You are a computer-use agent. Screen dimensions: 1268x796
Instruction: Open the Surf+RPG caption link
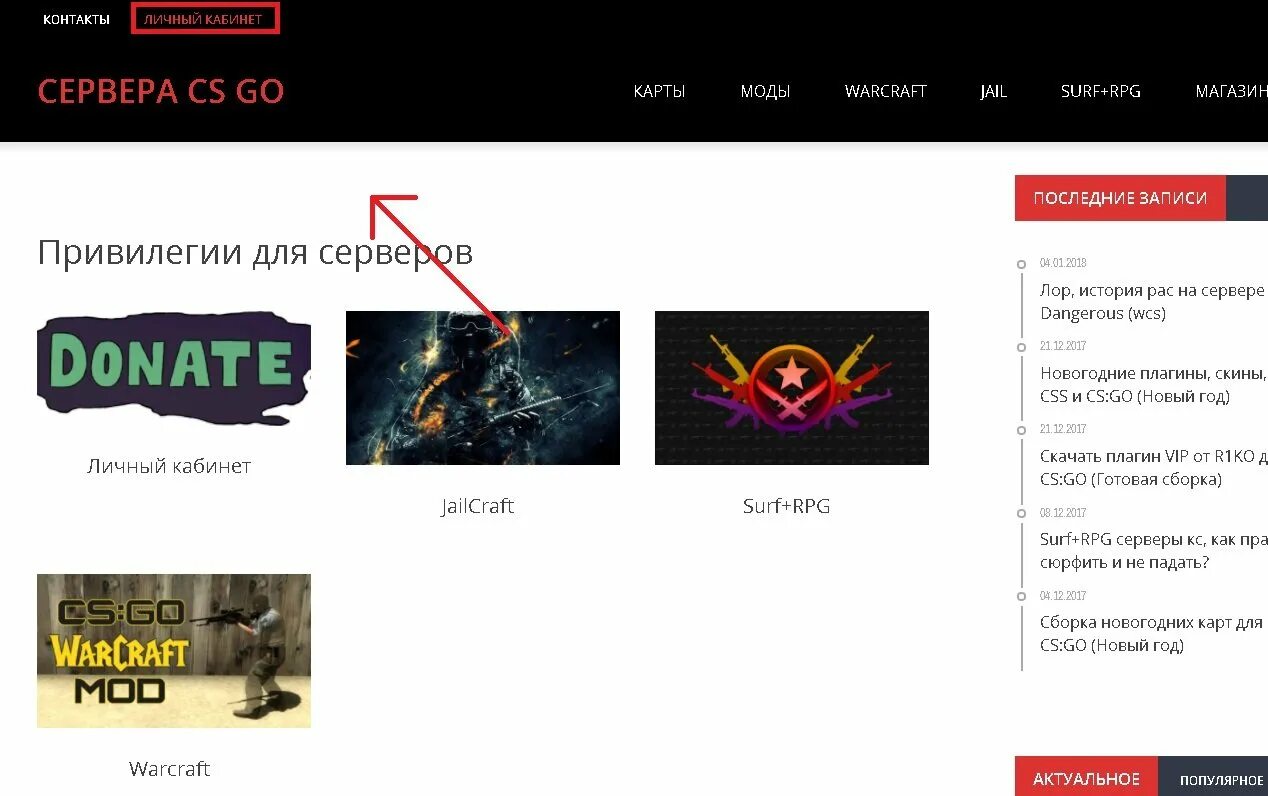pos(787,506)
